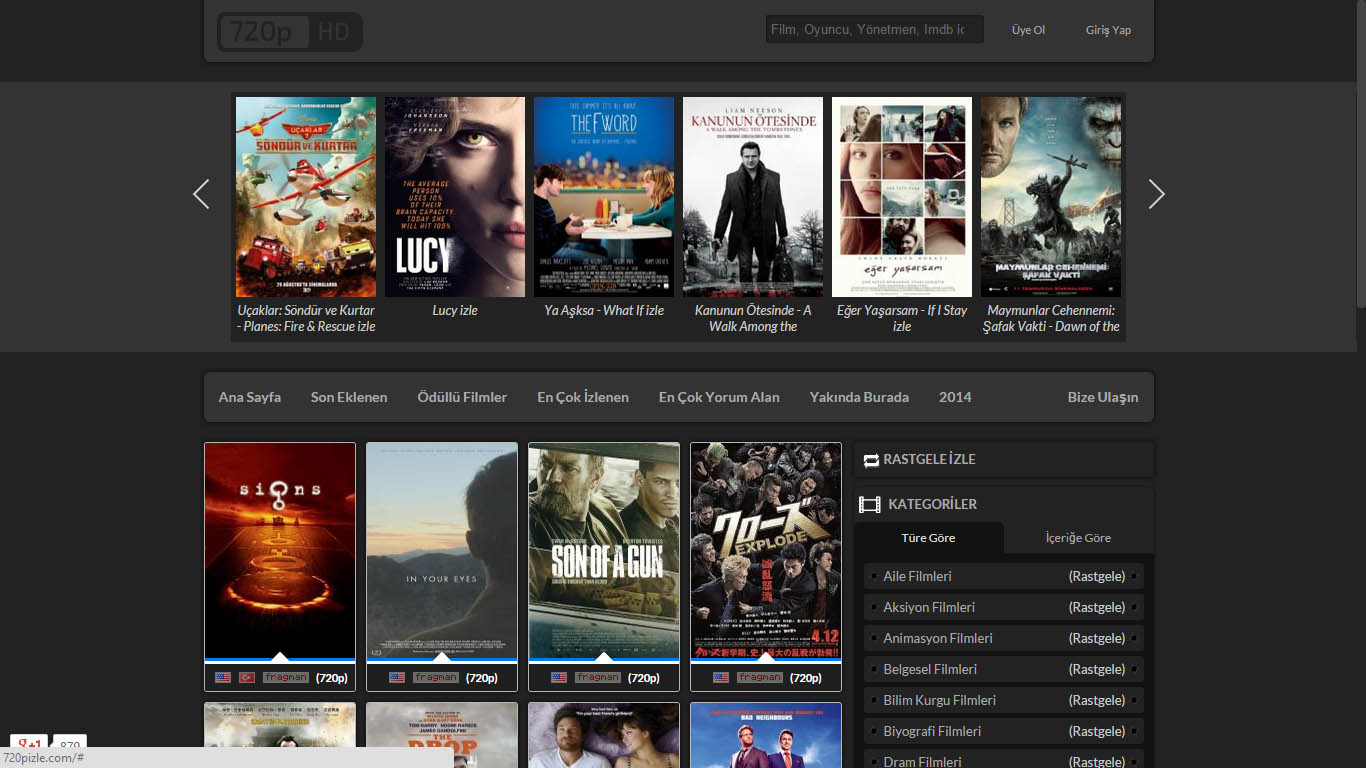The width and height of the screenshot is (1366, 768).
Task: Click the Google +1 button
Action: (29, 744)
